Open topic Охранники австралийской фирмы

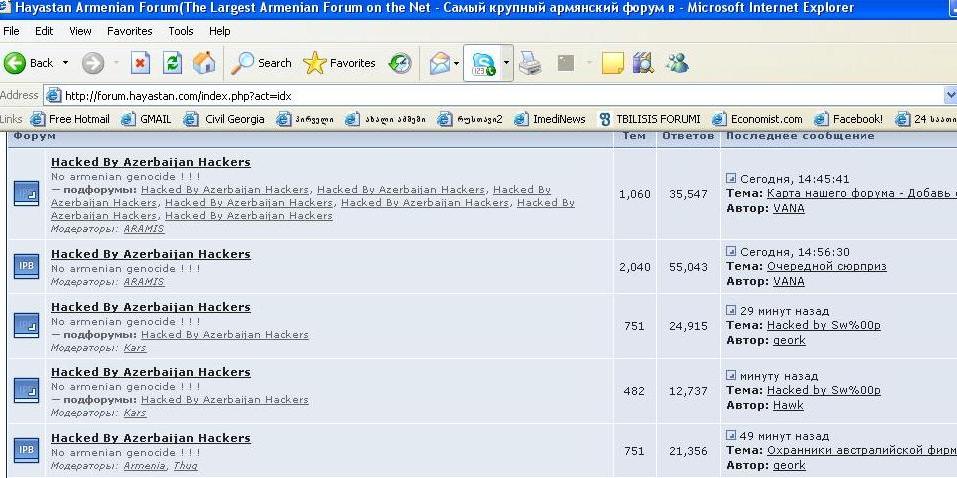[861, 451]
